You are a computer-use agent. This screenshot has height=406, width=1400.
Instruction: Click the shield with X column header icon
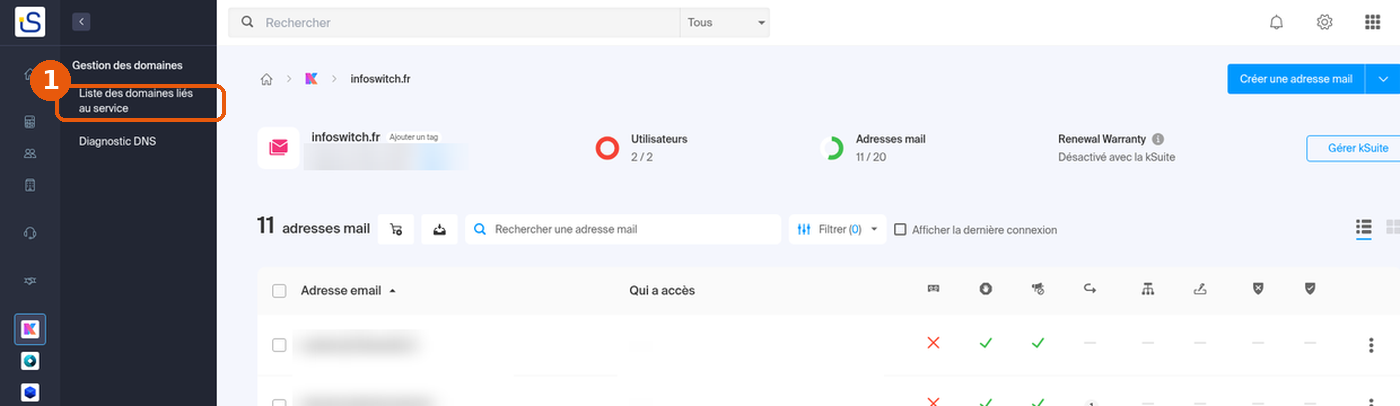click(1258, 289)
